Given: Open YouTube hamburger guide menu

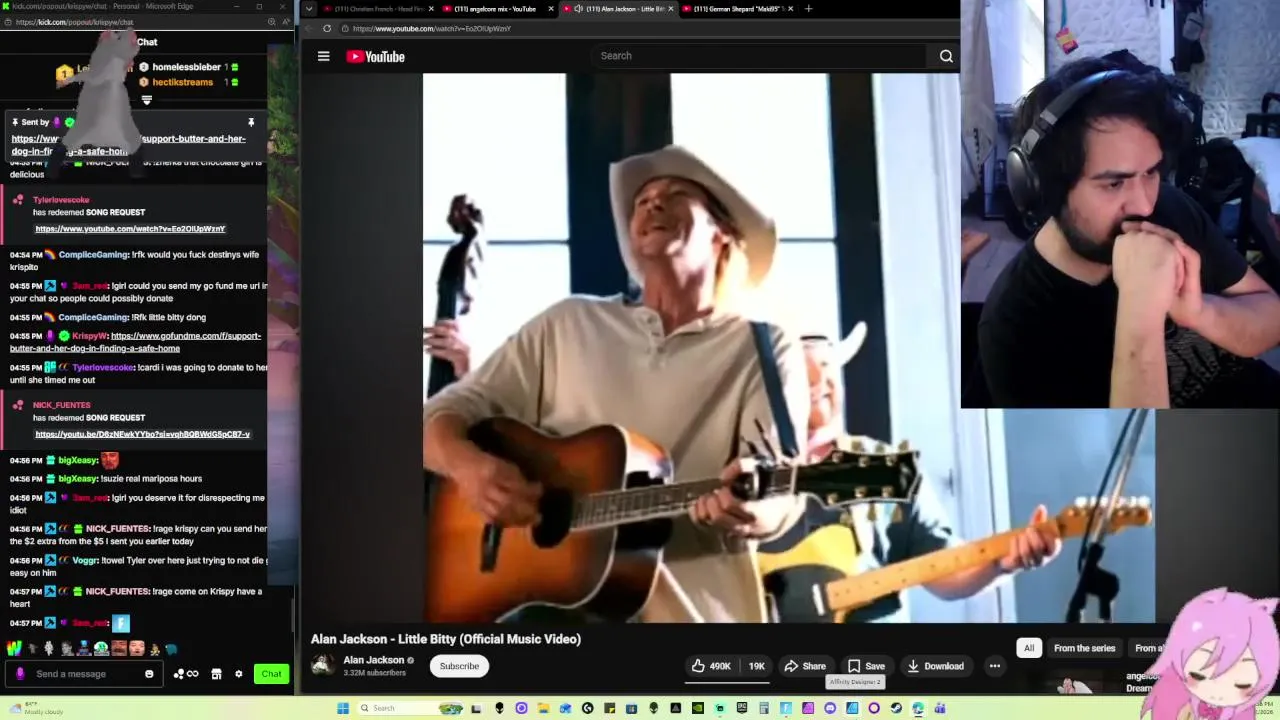Looking at the screenshot, I should (x=323, y=56).
